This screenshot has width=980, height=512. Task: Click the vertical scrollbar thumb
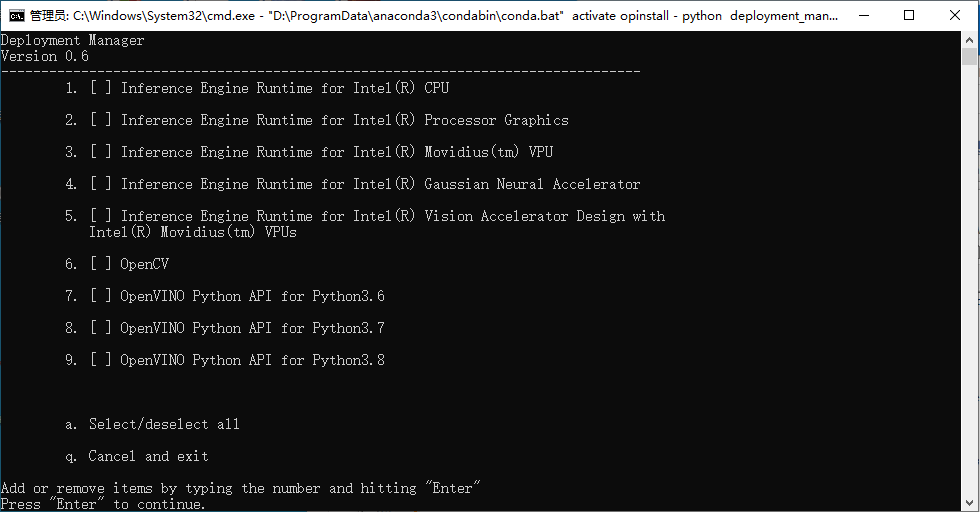(969, 56)
